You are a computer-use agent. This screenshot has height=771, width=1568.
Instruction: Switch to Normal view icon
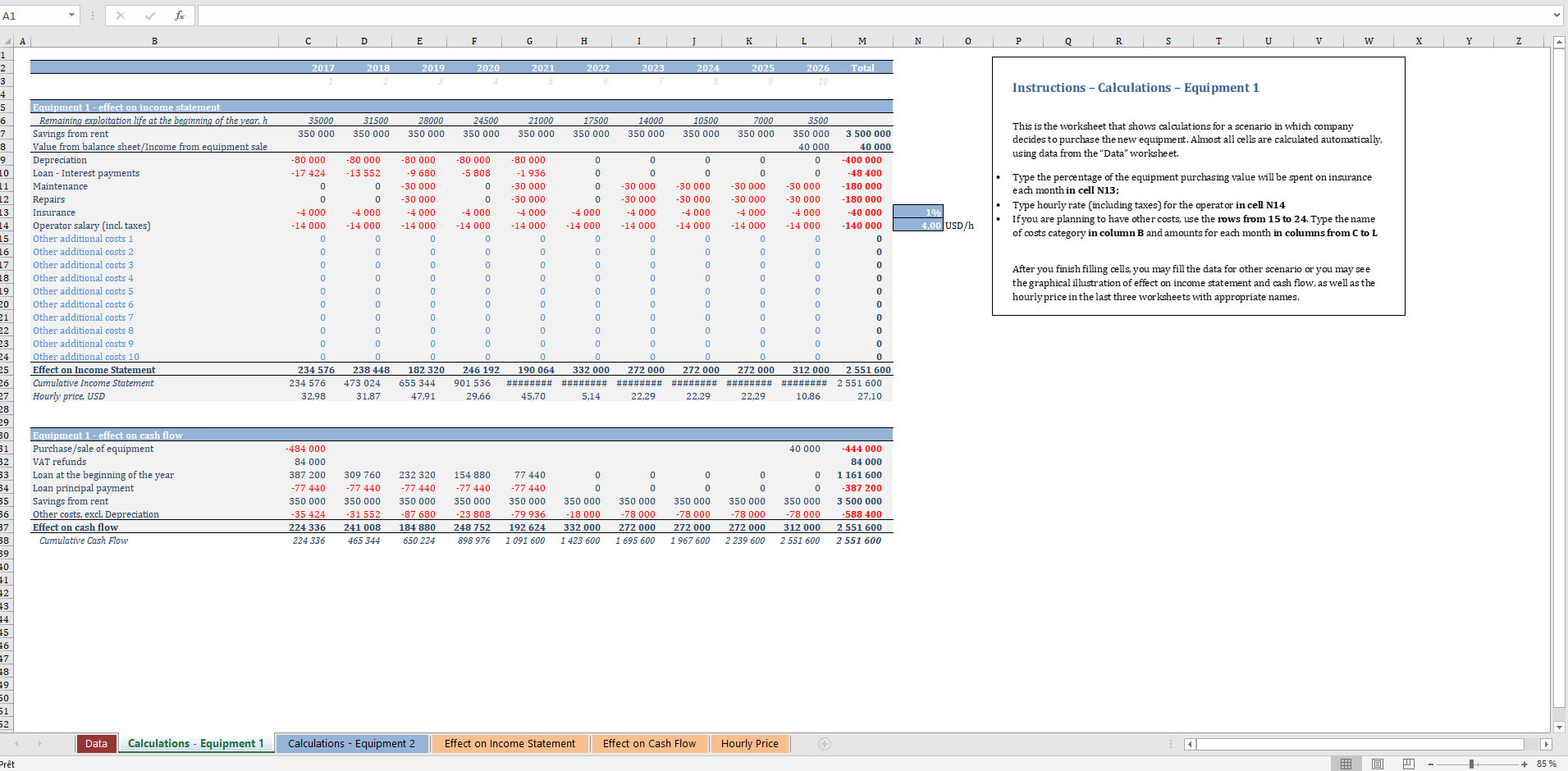(x=1346, y=764)
